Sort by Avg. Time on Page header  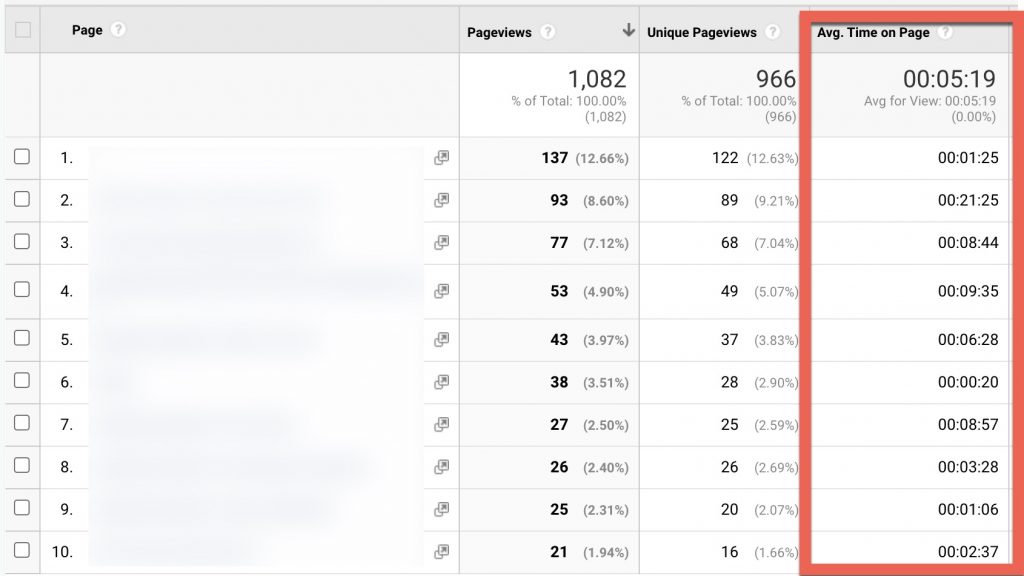coord(873,32)
